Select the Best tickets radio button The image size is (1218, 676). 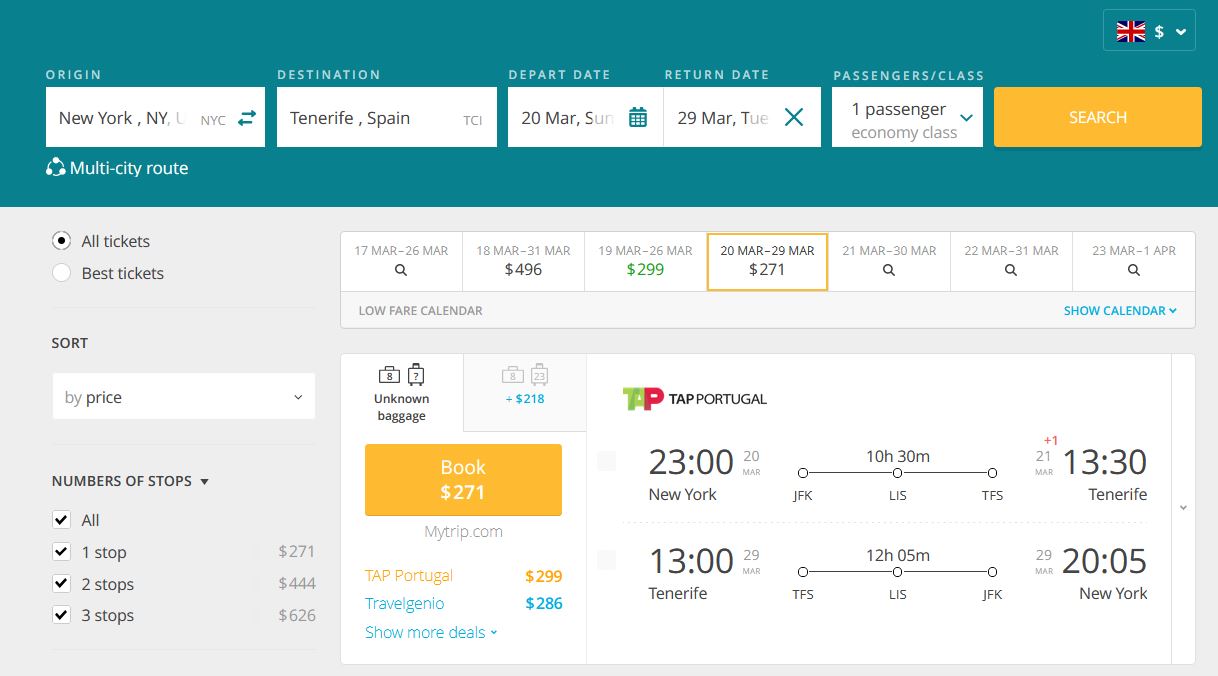click(62, 273)
